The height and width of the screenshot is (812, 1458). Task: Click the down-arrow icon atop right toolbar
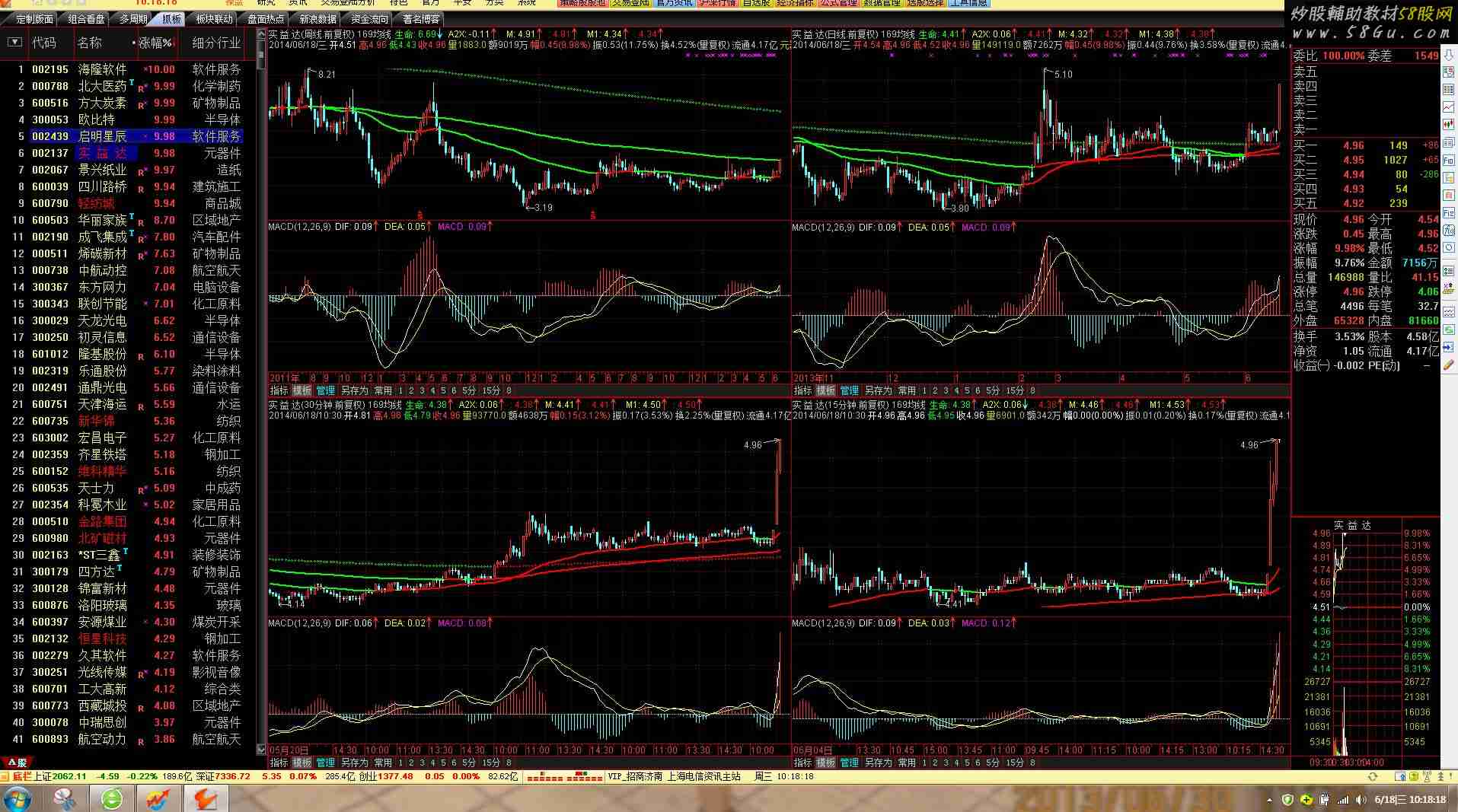point(1448,55)
